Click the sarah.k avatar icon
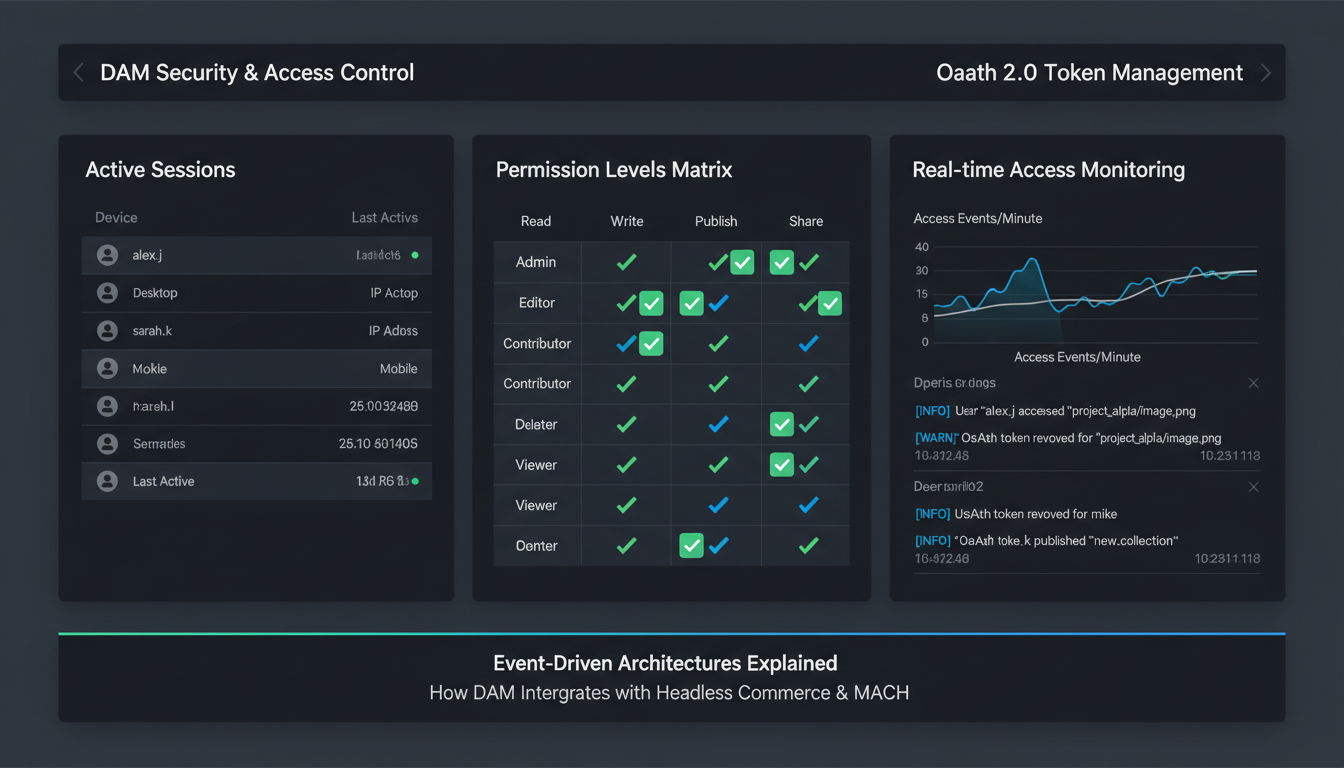Screen dimensions: 1344x768 click(x=107, y=330)
